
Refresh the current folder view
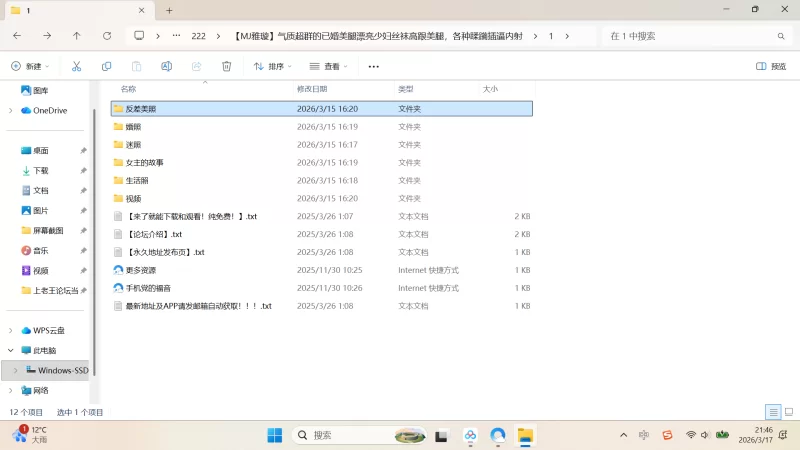(x=107, y=36)
